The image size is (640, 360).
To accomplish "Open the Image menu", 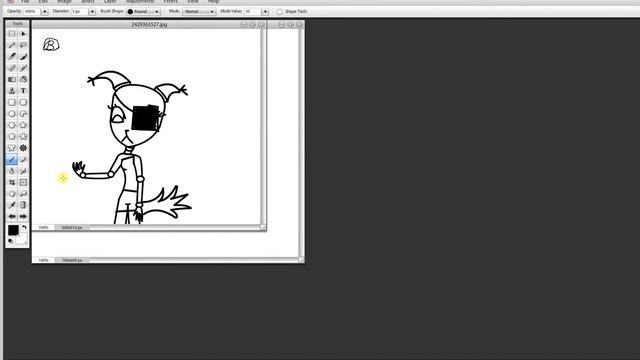I will 64,2.
